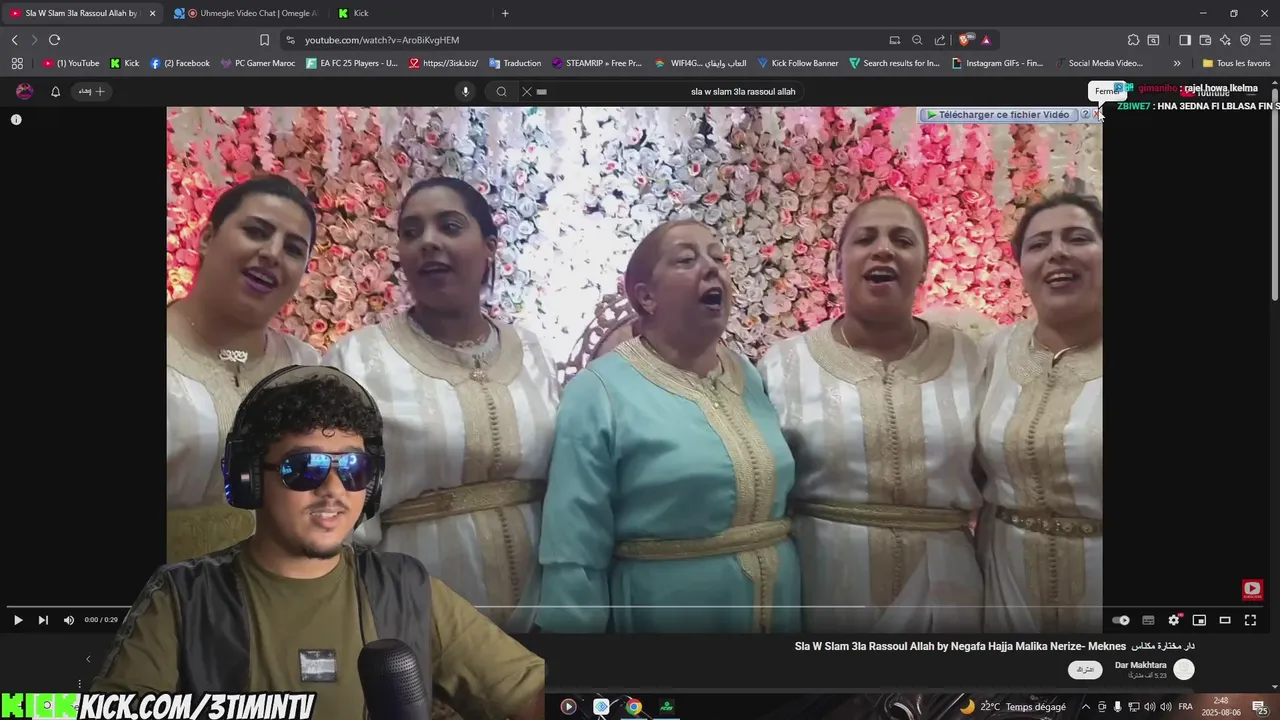
Task: Open download bar help question mark
Action: [x=1085, y=114]
